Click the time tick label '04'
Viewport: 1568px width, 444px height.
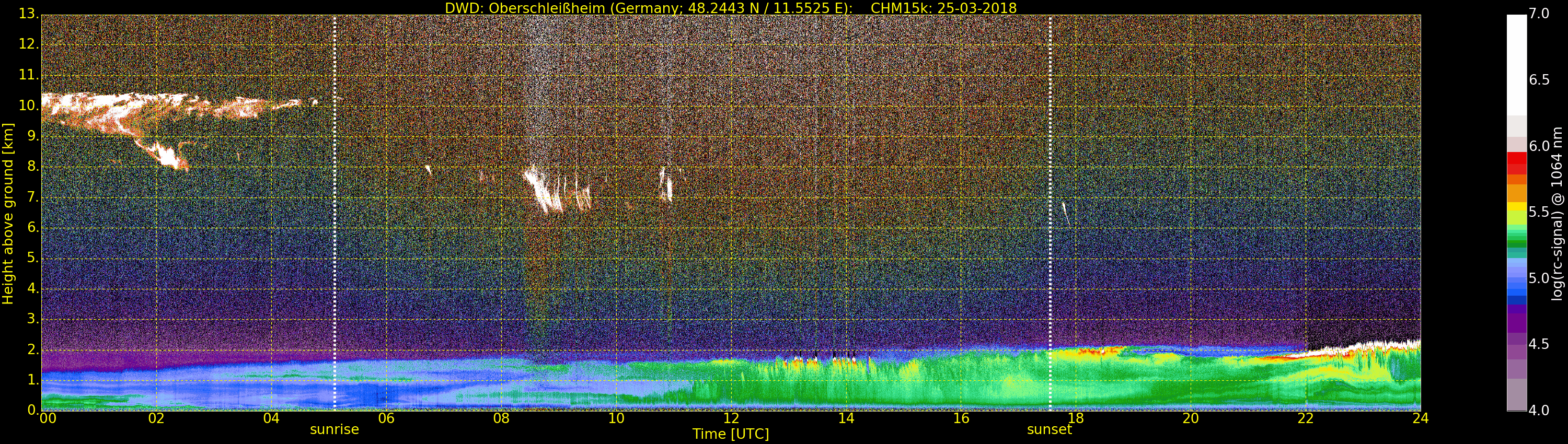pyautogui.click(x=271, y=418)
